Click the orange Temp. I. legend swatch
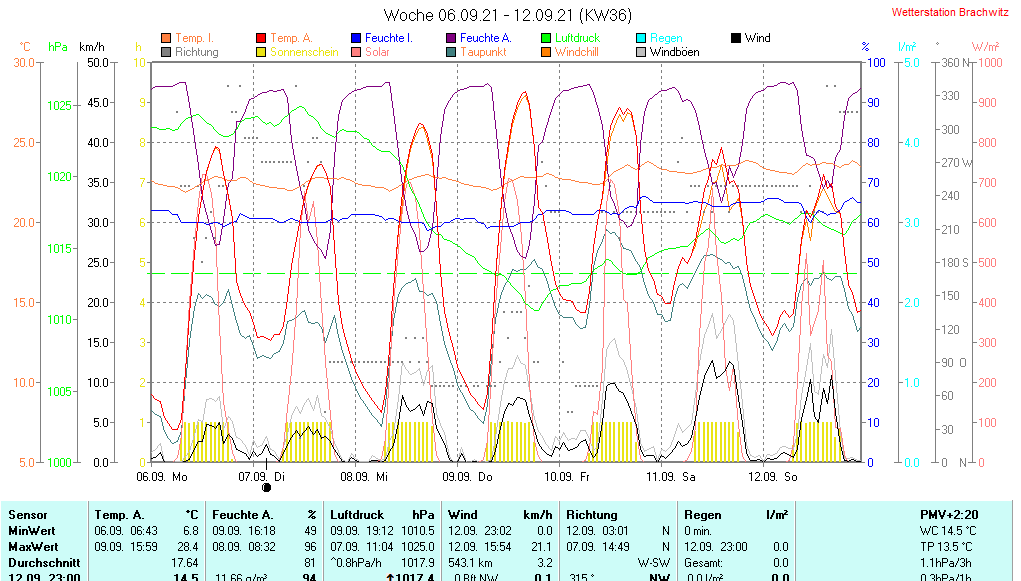1021x581 pixels. (166, 38)
